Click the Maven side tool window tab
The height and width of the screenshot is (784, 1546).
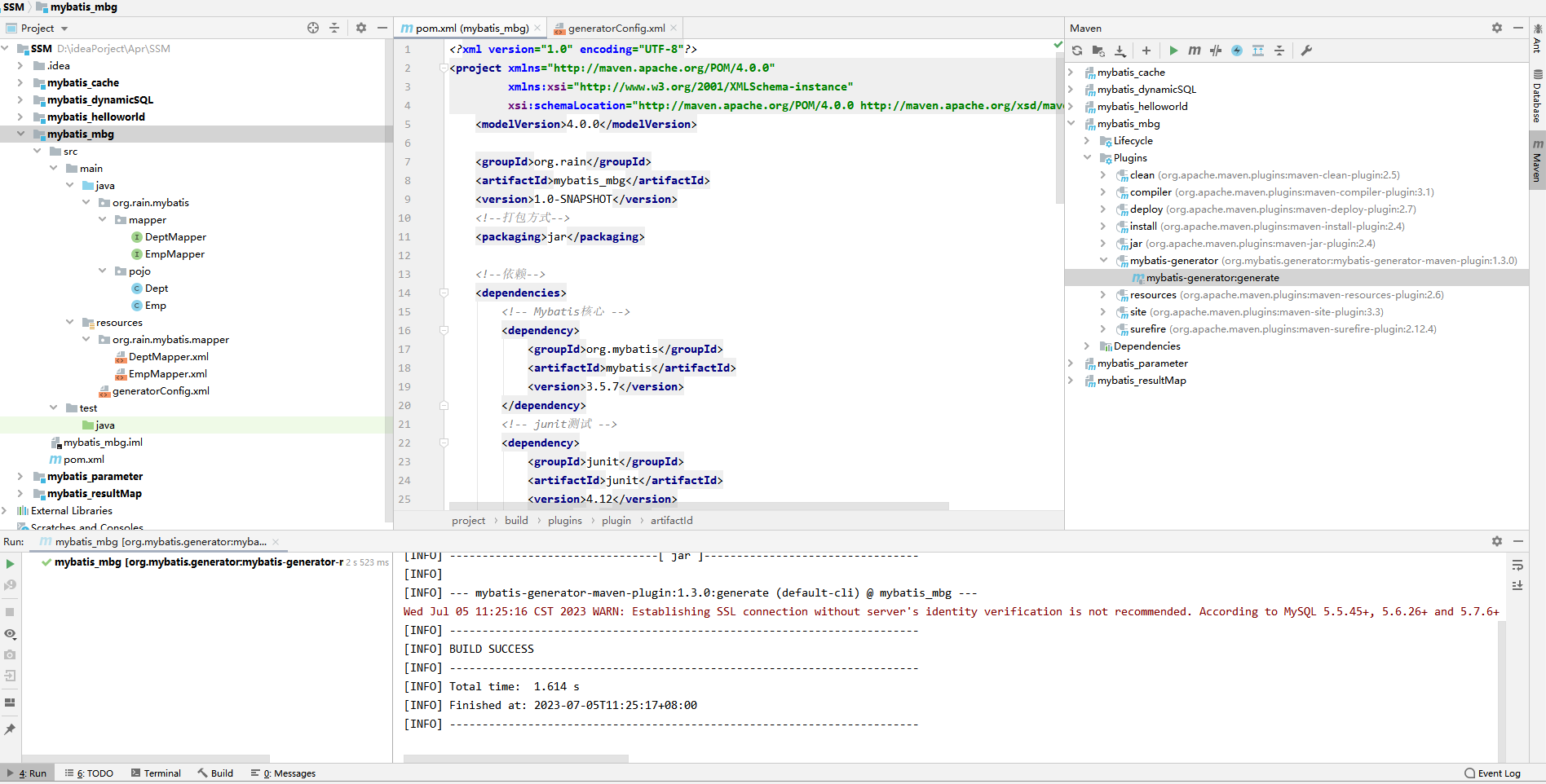pos(1537,161)
